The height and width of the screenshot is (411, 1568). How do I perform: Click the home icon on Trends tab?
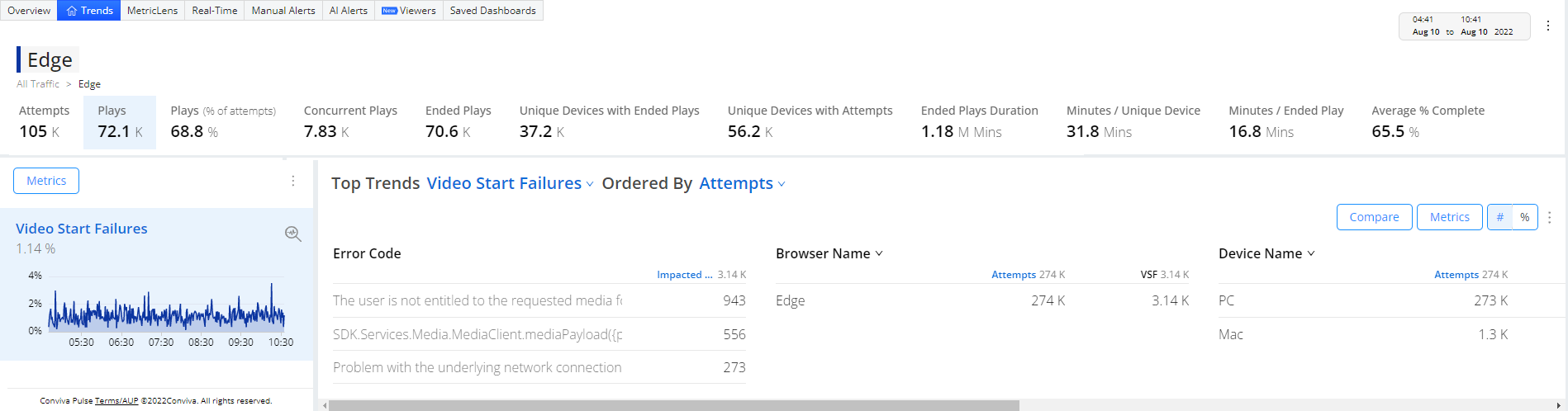(x=72, y=11)
